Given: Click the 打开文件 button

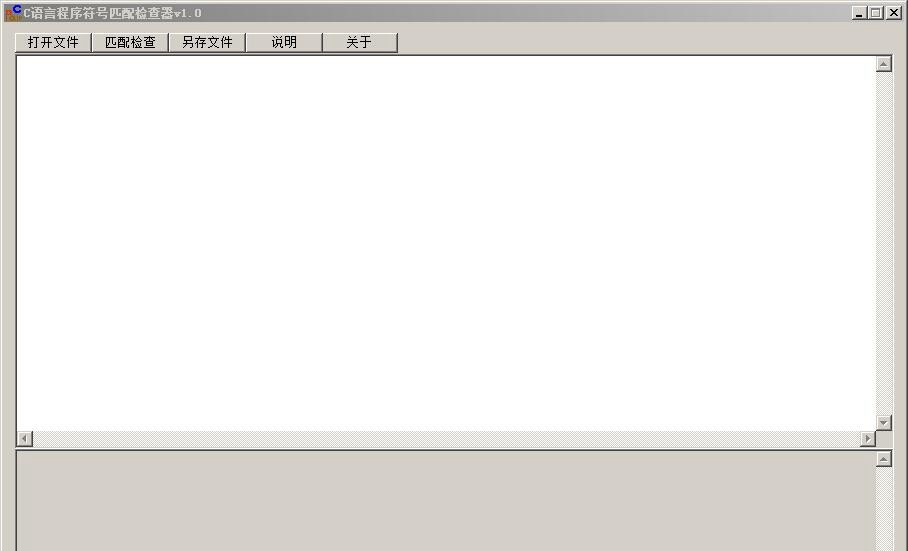Looking at the screenshot, I should pyautogui.click(x=53, y=42).
